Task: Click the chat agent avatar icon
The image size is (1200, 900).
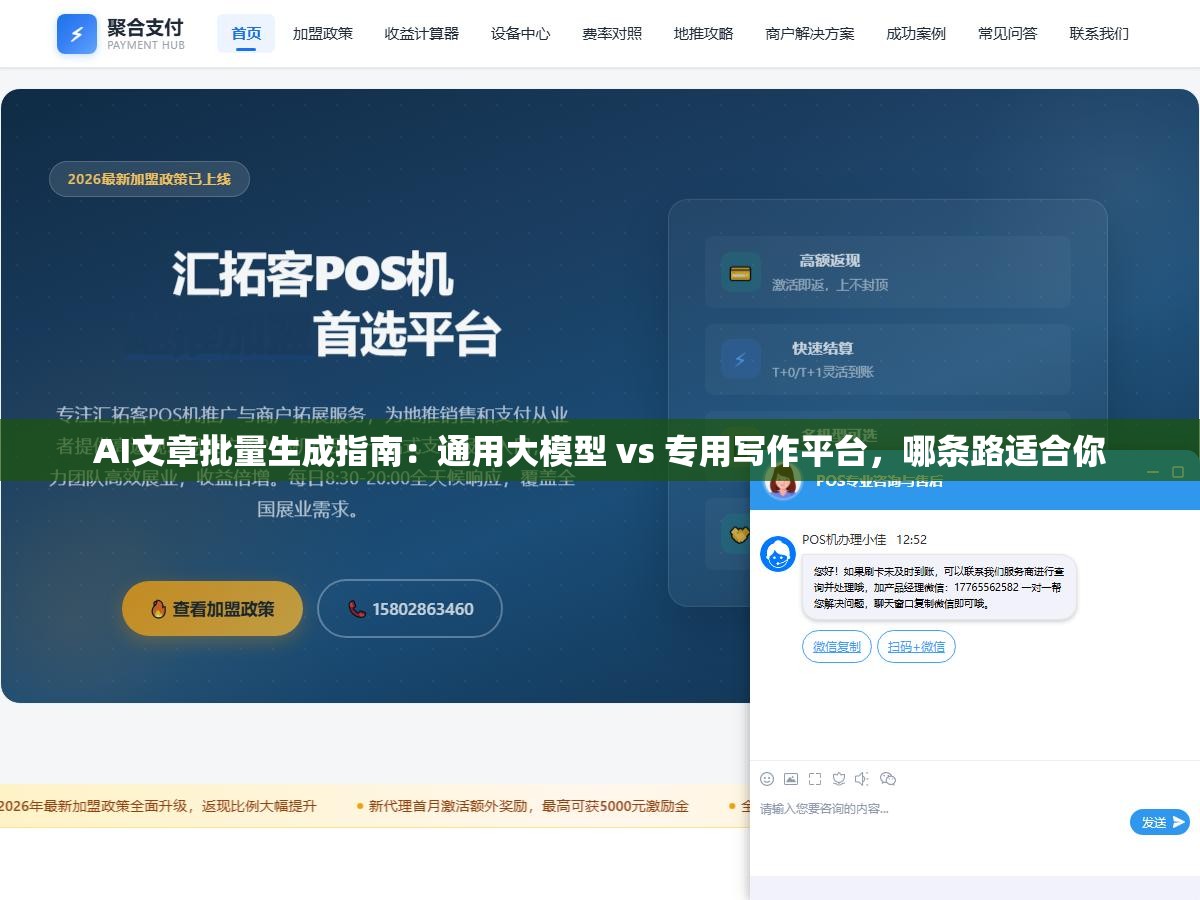Action: click(778, 554)
